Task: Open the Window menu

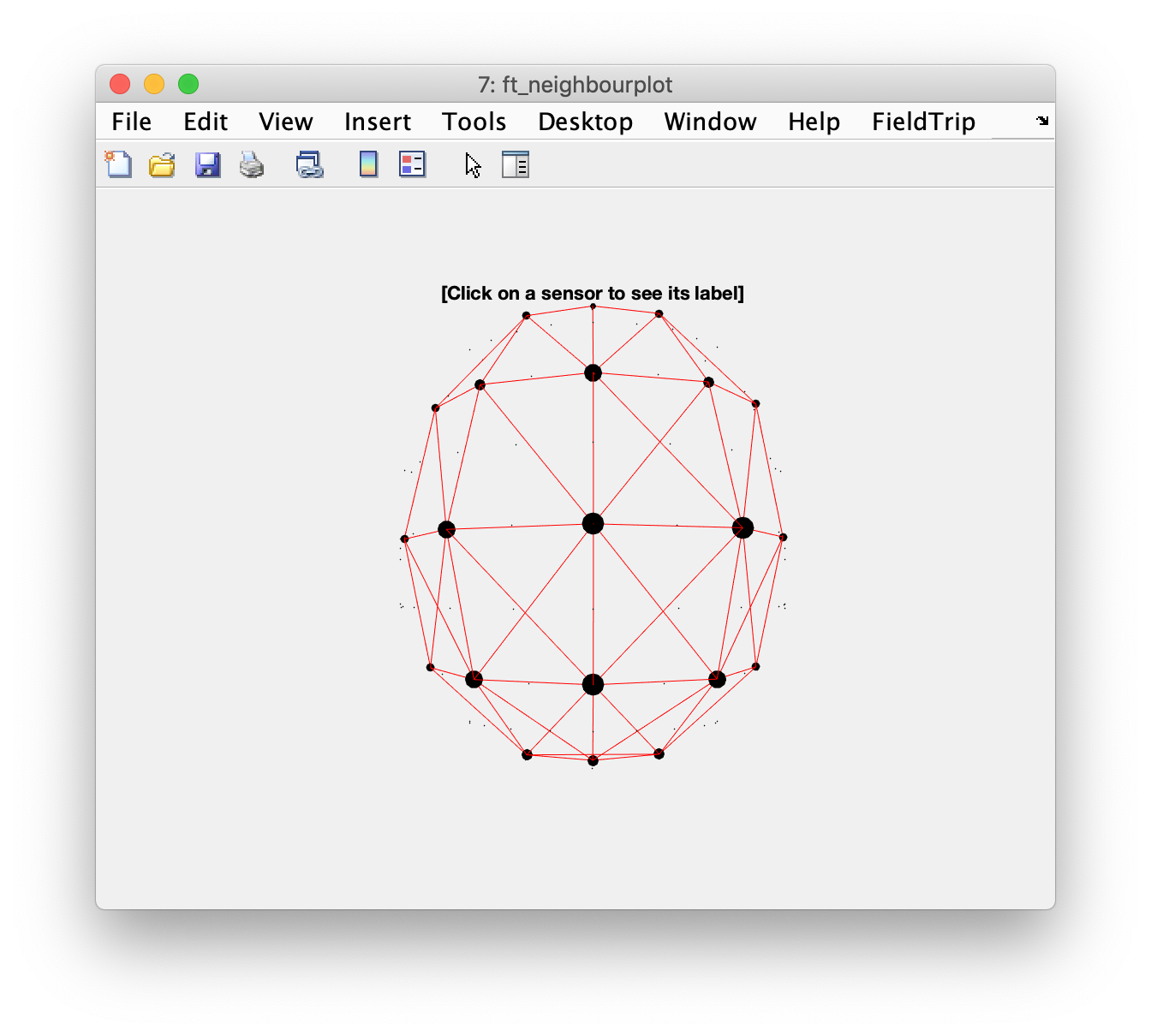Action: coord(711,122)
